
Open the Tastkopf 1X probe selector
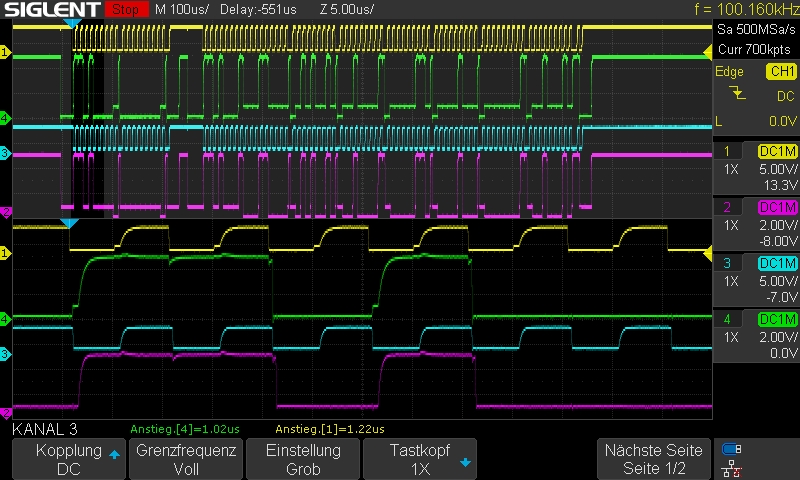pos(419,460)
